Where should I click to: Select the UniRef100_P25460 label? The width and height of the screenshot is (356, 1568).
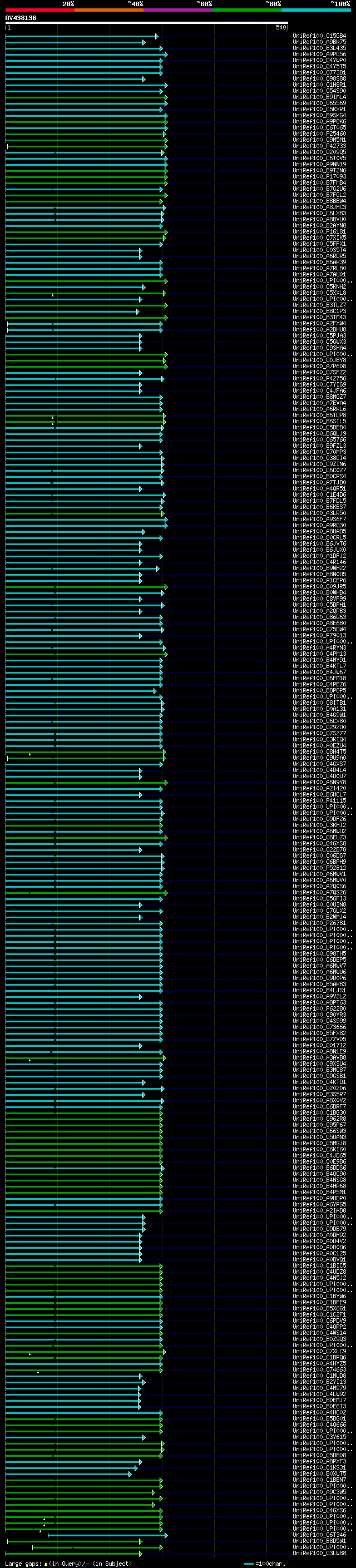[319, 133]
